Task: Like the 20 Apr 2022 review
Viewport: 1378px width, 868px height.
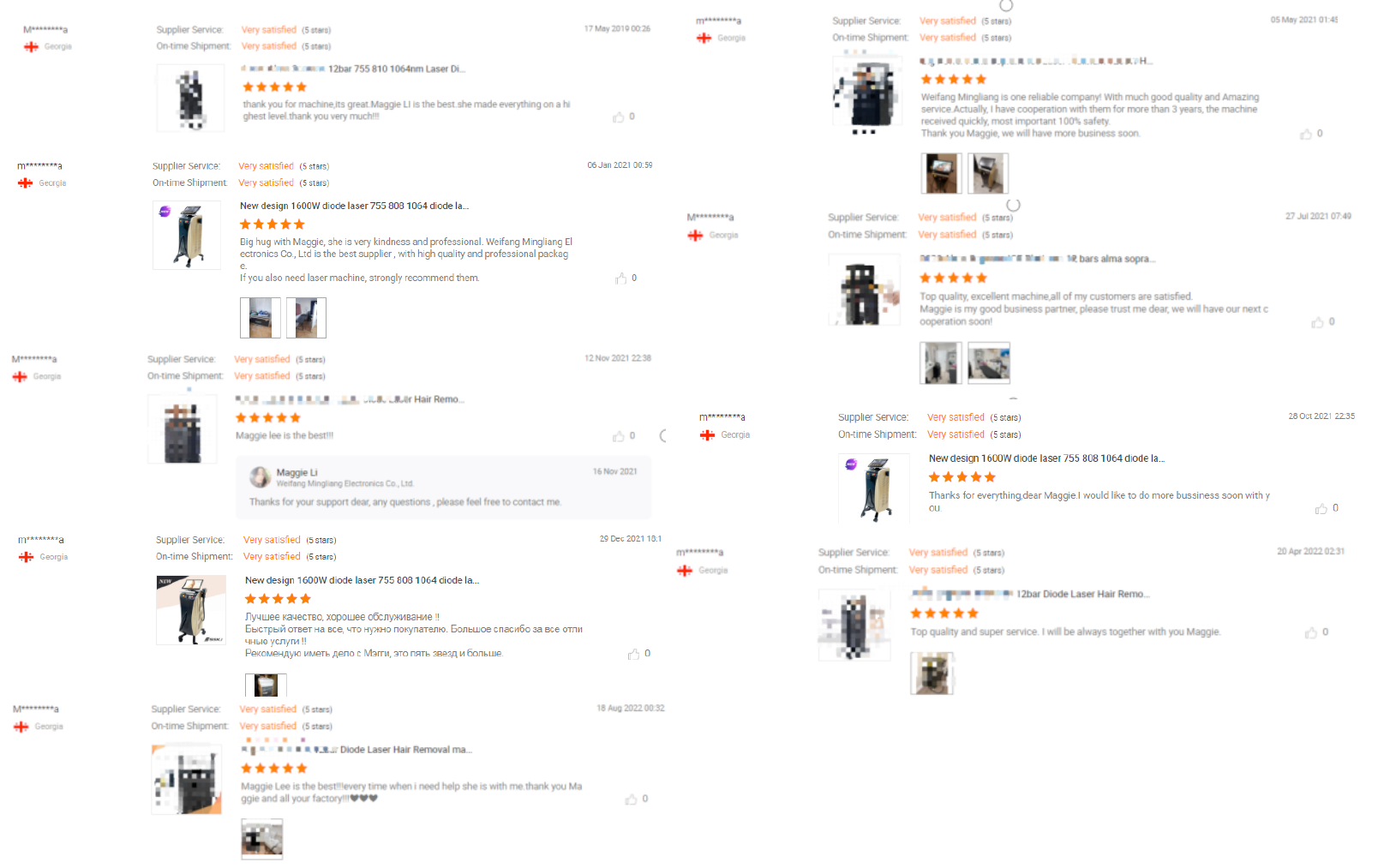Action: click(x=1311, y=633)
